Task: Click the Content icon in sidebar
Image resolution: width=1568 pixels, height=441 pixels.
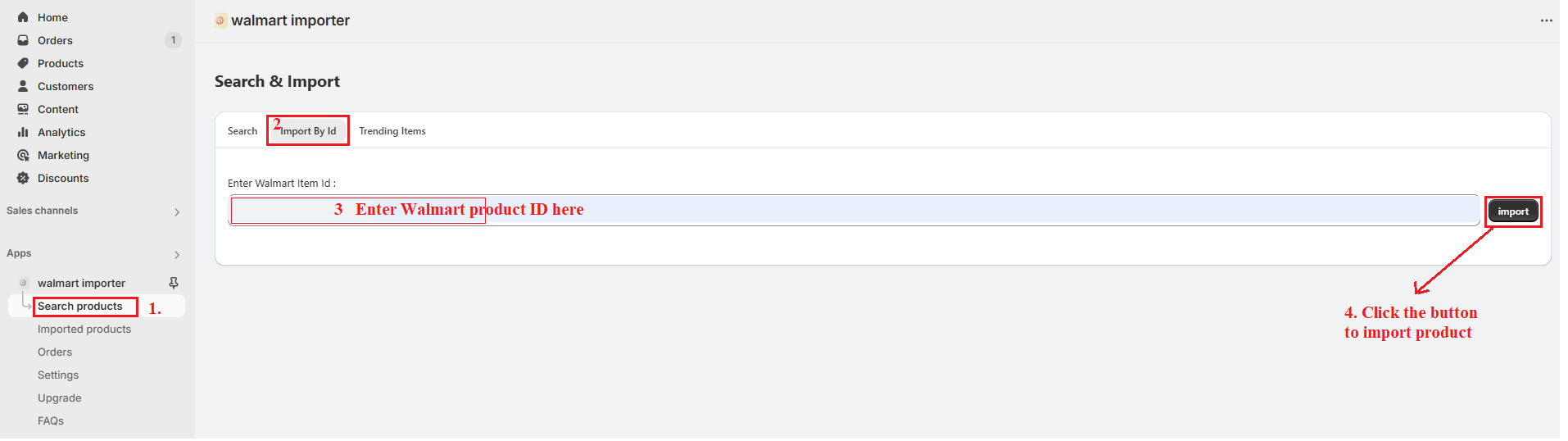Action: coord(23,109)
